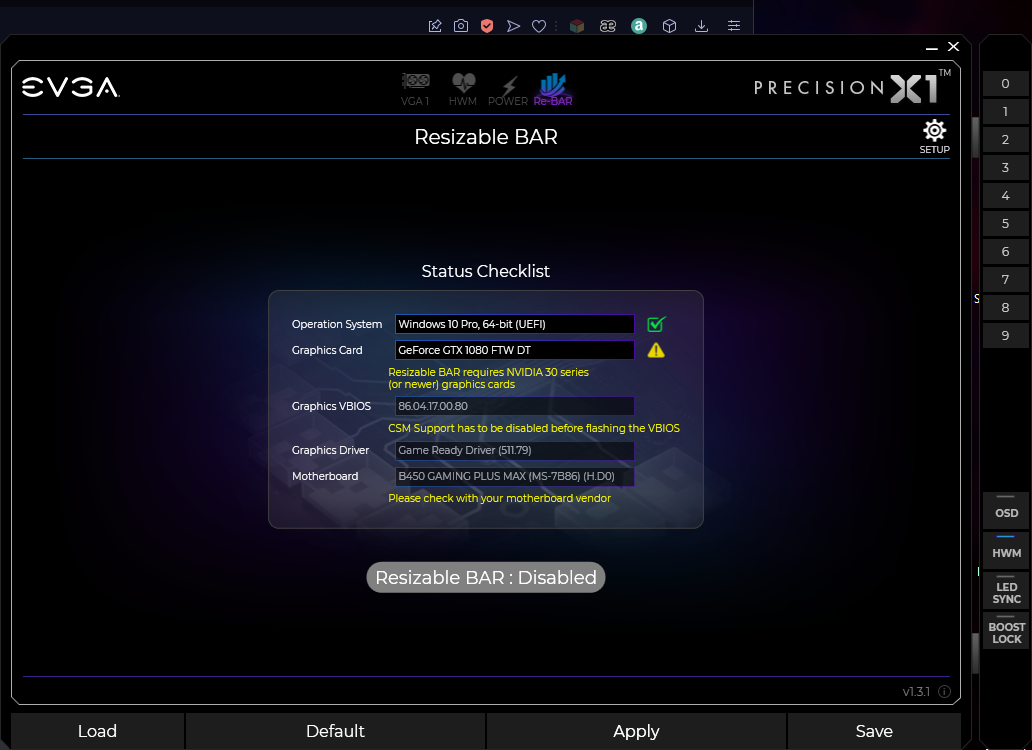Click the version info icon beside v1.3.1
1032x750 pixels.
(944, 691)
